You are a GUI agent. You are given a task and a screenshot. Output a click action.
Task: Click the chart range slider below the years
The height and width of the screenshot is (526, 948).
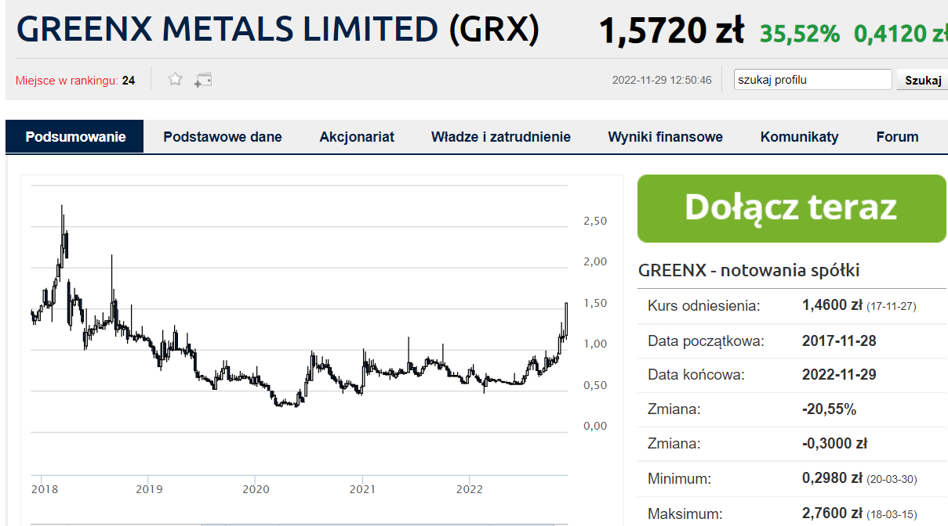(x=300, y=522)
